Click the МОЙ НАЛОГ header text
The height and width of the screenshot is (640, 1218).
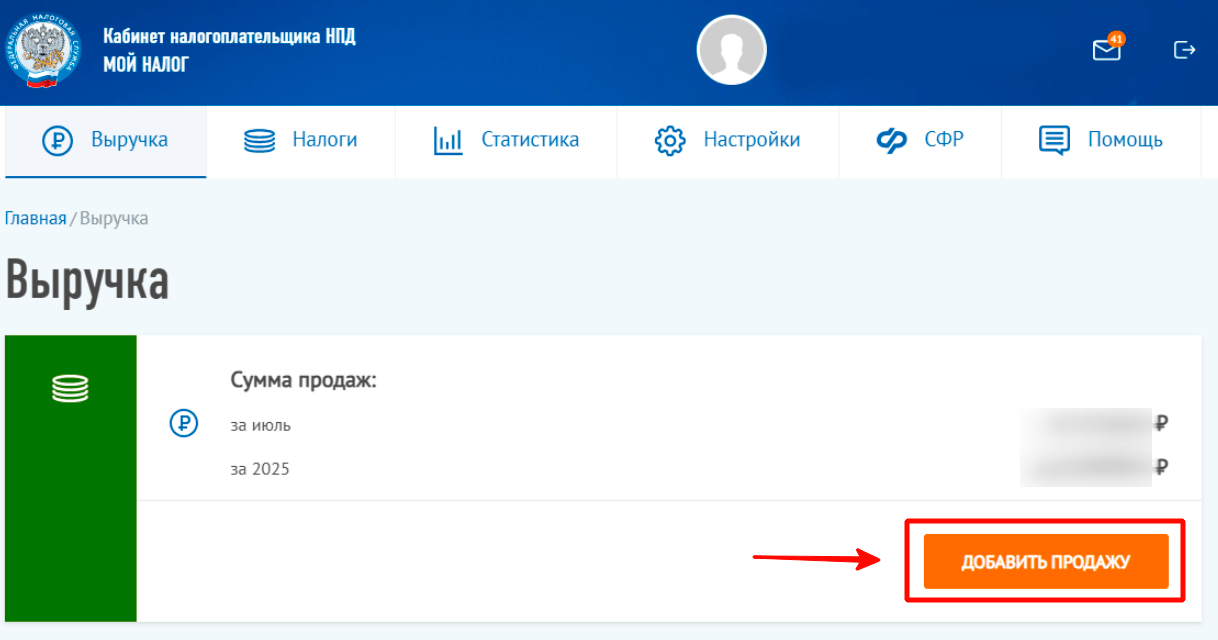click(x=146, y=65)
